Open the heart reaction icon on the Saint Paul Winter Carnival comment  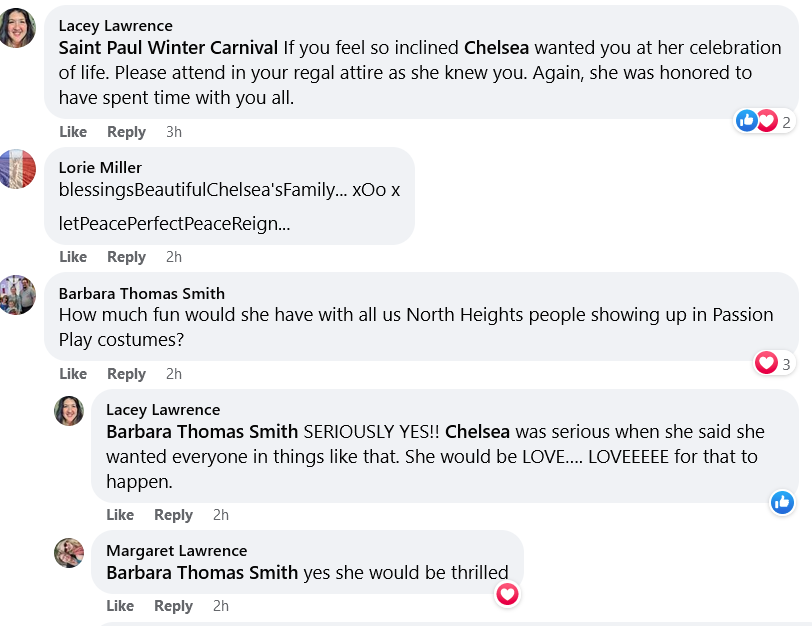(x=767, y=121)
